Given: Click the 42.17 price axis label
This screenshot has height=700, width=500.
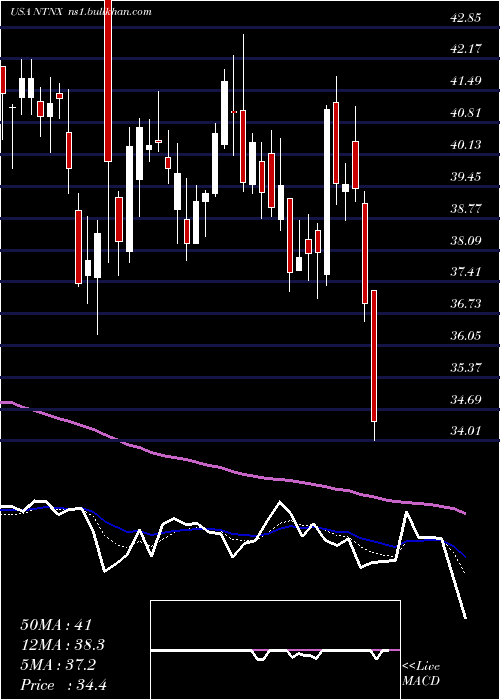Looking at the screenshot, I should (466, 49).
